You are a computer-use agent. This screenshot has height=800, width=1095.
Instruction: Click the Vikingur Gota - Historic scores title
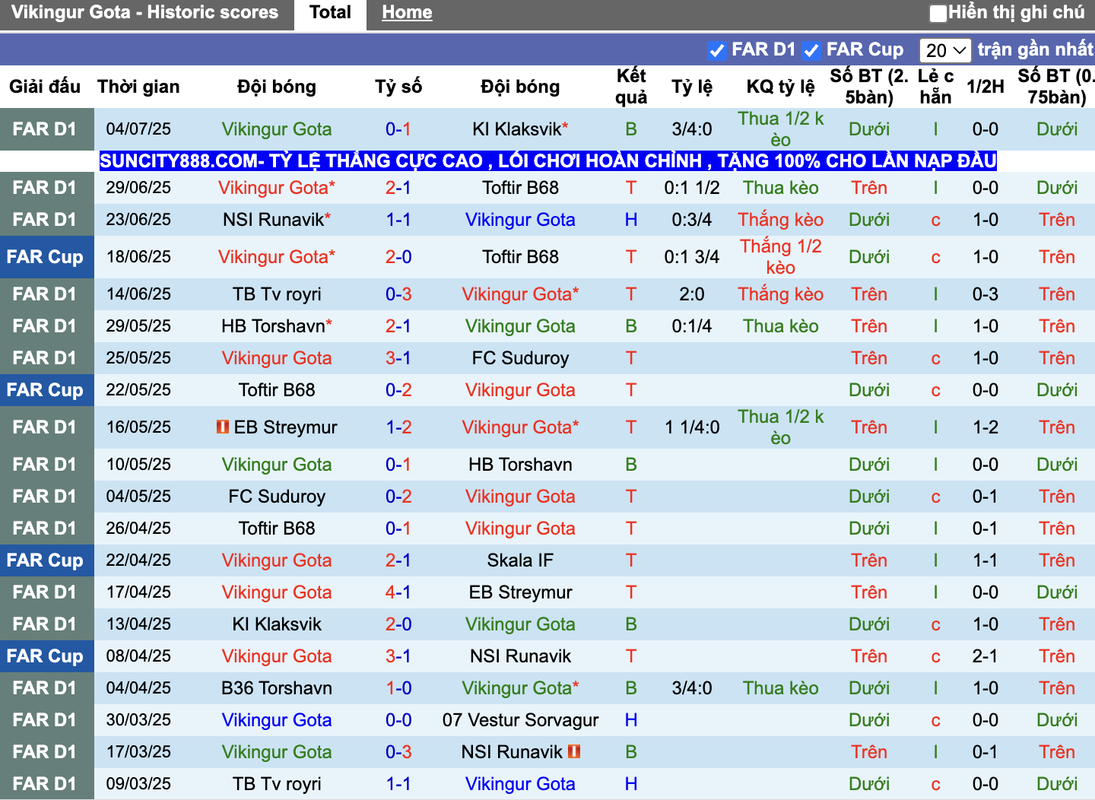[145, 13]
